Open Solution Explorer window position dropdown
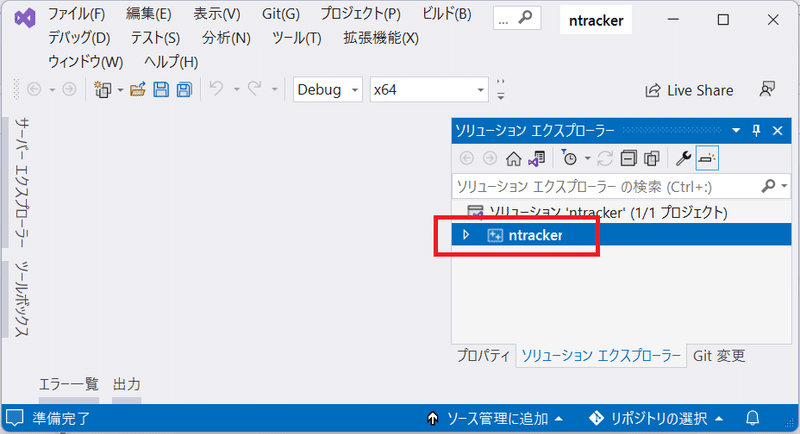 (x=736, y=131)
